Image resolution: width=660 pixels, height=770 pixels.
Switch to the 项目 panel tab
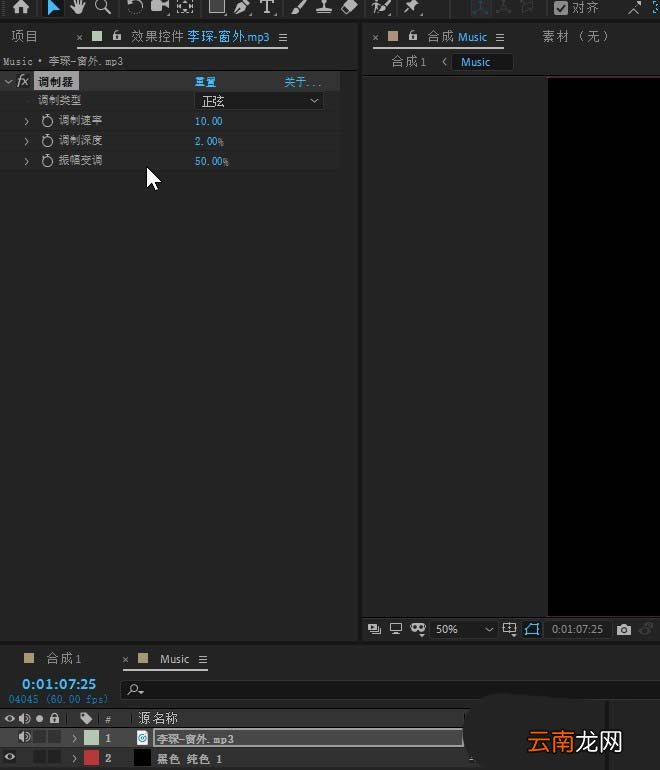24,36
